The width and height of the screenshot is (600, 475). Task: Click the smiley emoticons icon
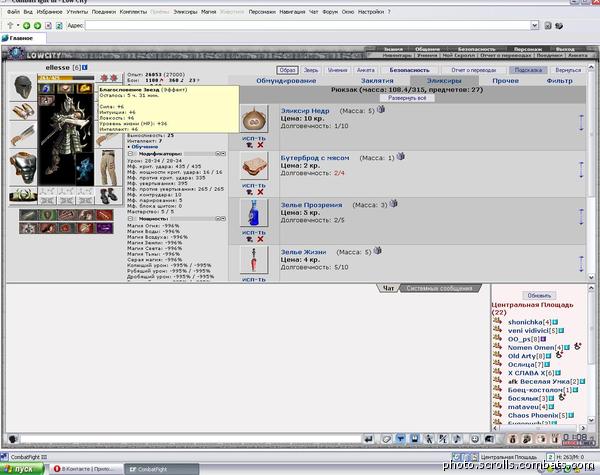[475, 439]
